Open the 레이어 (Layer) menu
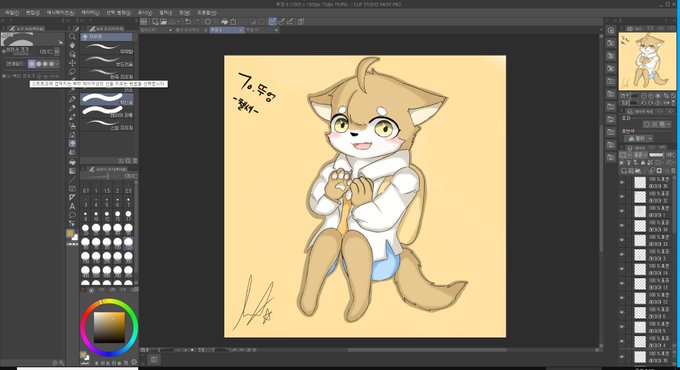The height and width of the screenshot is (370, 680). 90,13
